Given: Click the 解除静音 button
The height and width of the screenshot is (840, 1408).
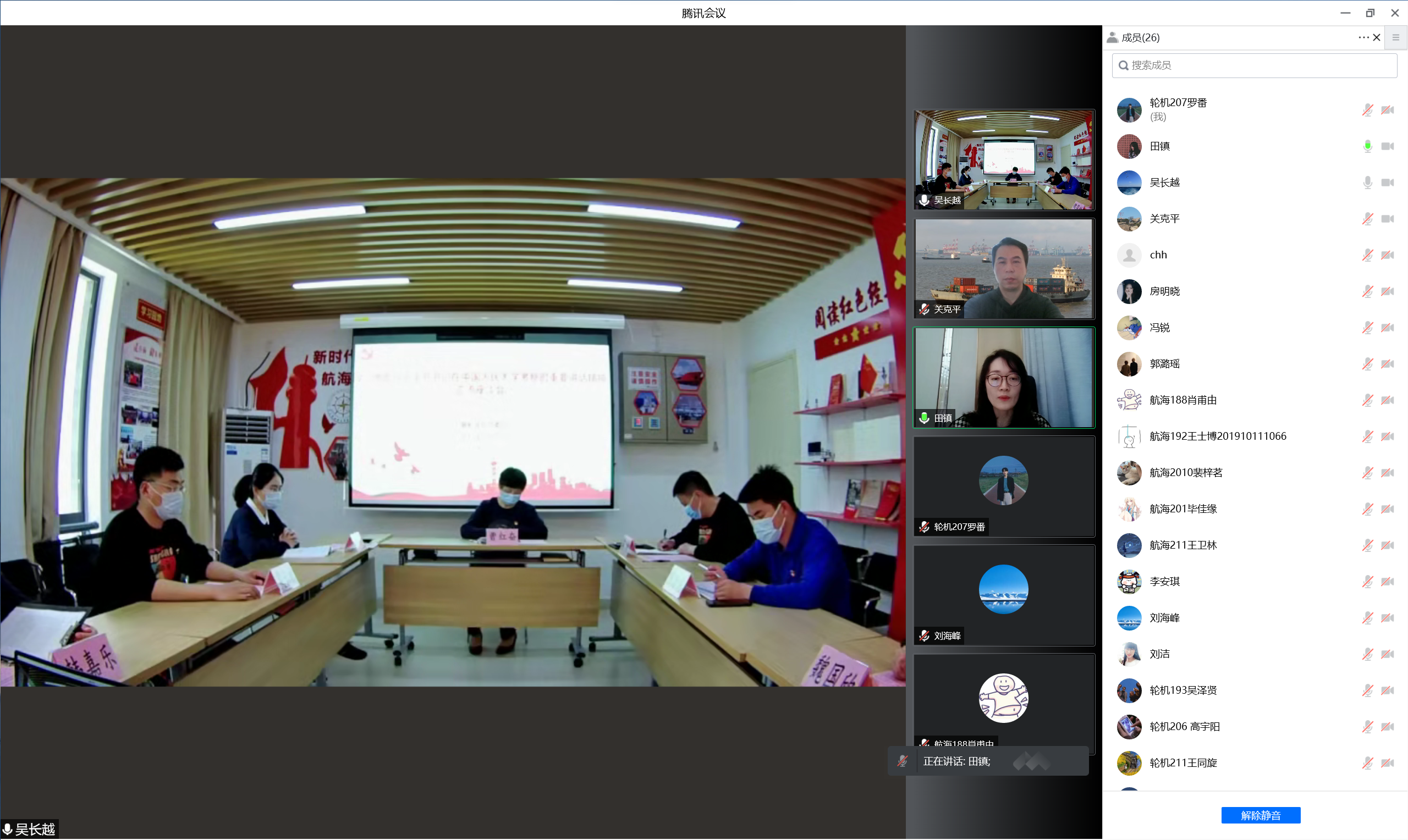Looking at the screenshot, I should [1260, 815].
